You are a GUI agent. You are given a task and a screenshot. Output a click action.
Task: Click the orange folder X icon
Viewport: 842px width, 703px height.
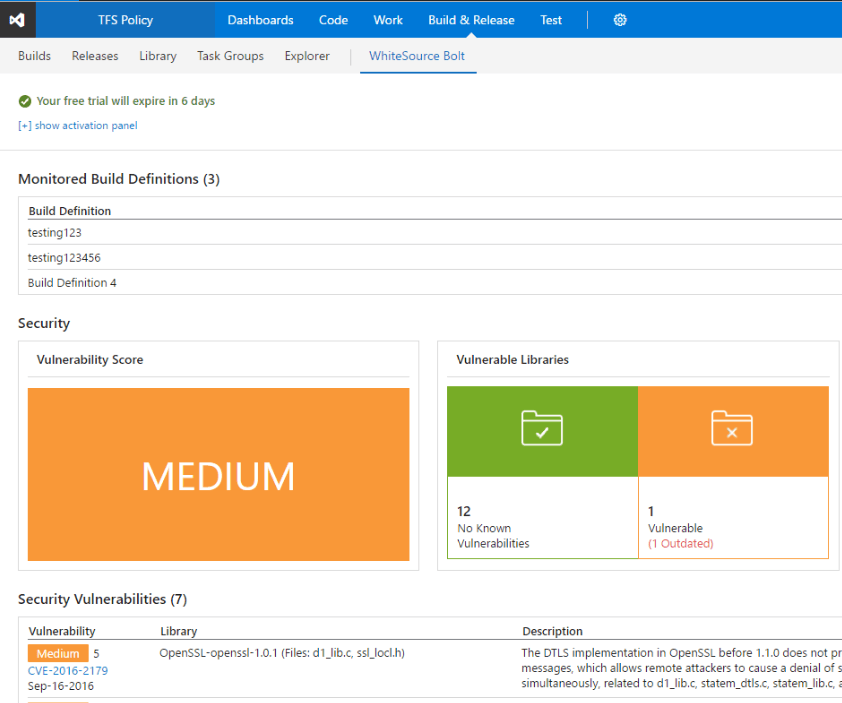pyautogui.click(x=732, y=428)
